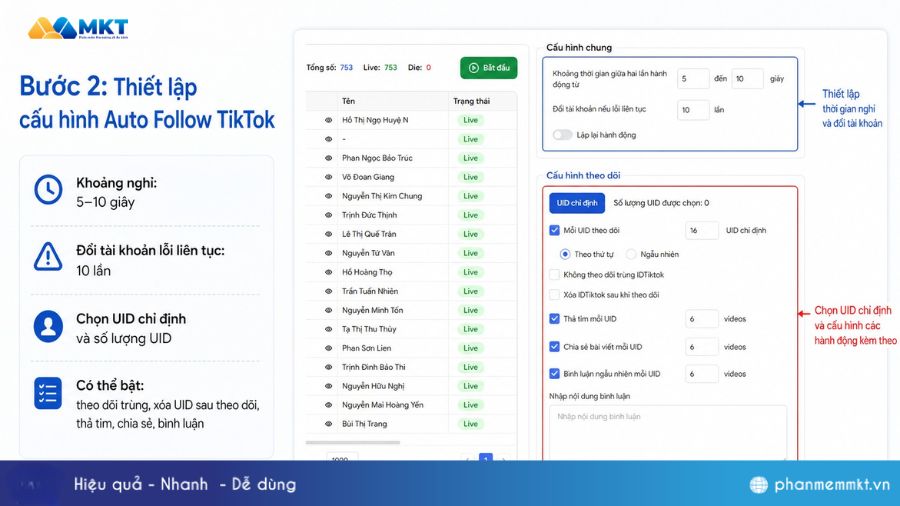This screenshot has width=900, height=506.
Task: Click minimum delay field showing 5
Action: tap(693, 79)
